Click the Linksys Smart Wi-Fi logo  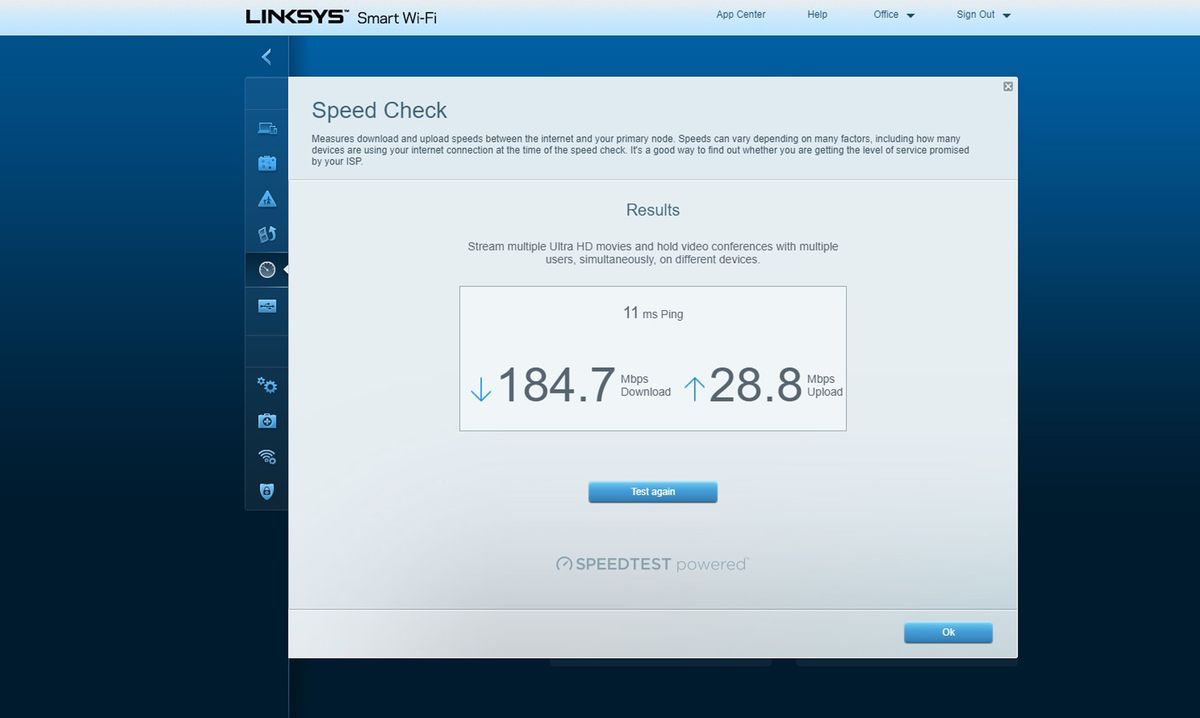[x=341, y=17]
